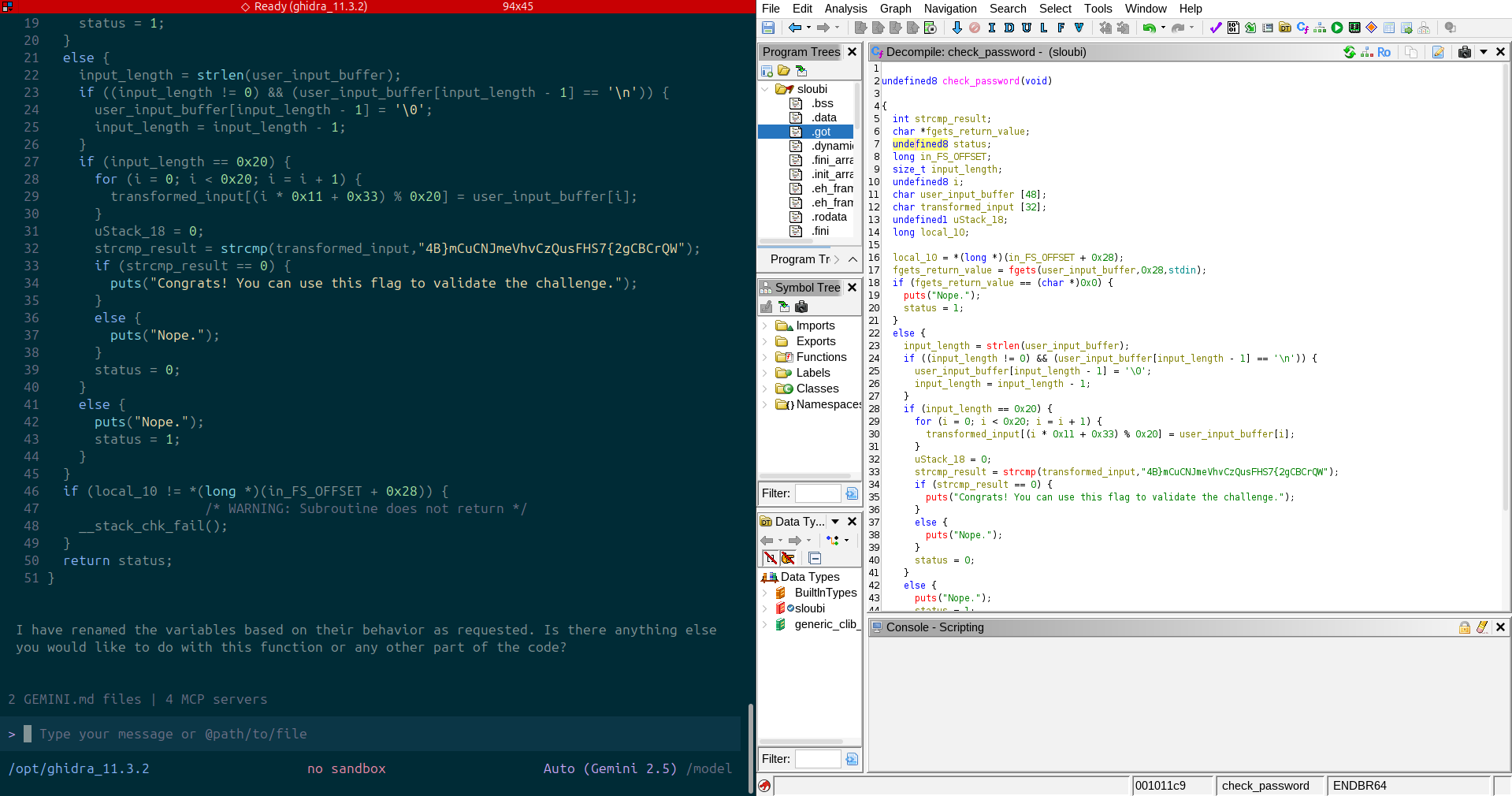Click the Symbol Tree filter text field

click(817, 493)
